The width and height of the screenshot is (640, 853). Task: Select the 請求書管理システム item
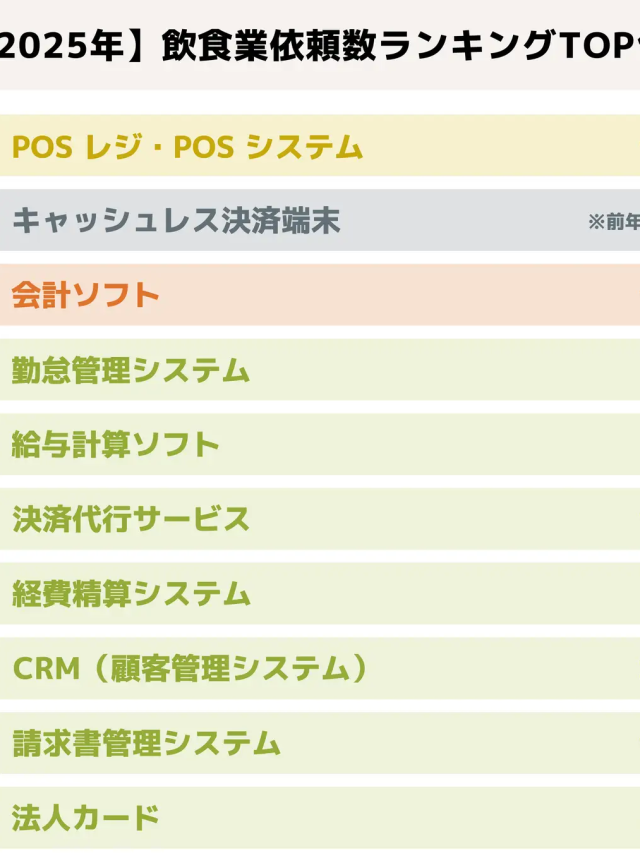coord(320,743)
